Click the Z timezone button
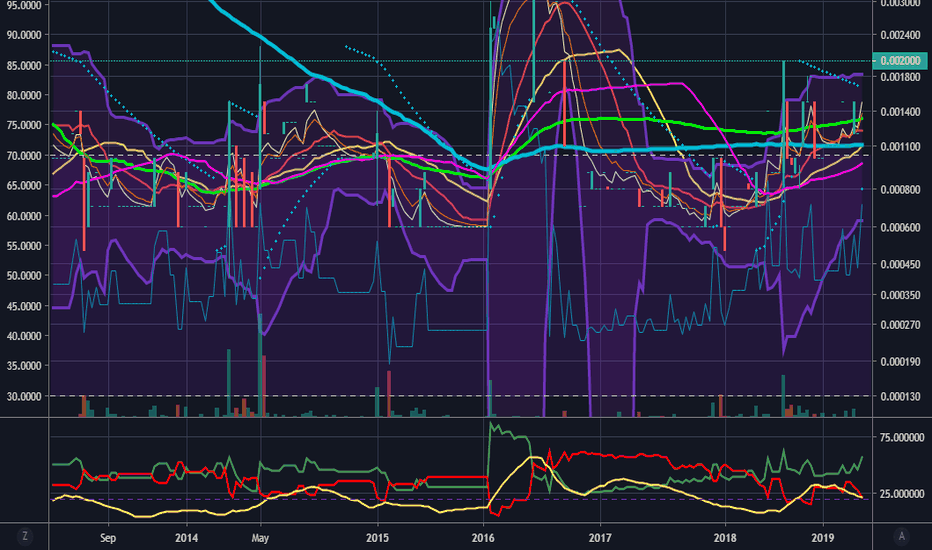932x550 pixels. point(24,536)
